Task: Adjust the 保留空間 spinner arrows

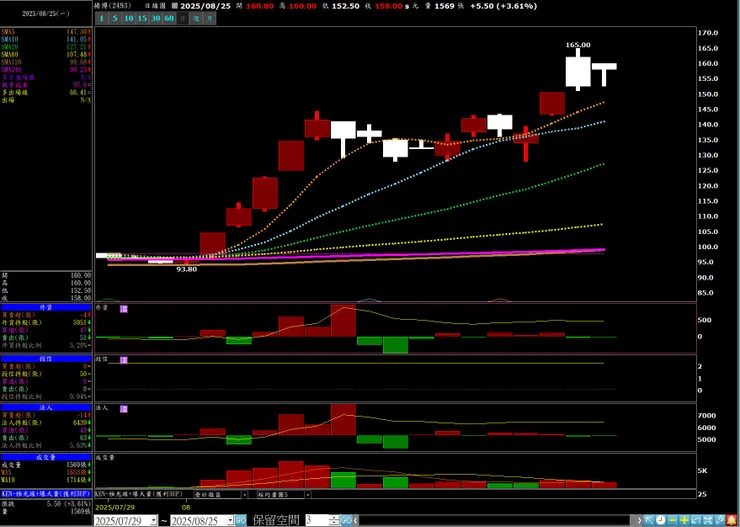Action: 334,520
